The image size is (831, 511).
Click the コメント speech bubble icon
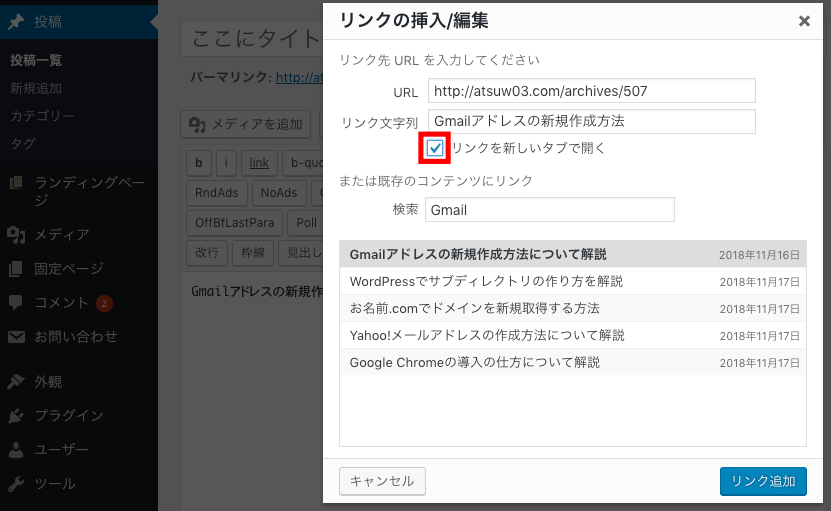[x=16, y=303]
